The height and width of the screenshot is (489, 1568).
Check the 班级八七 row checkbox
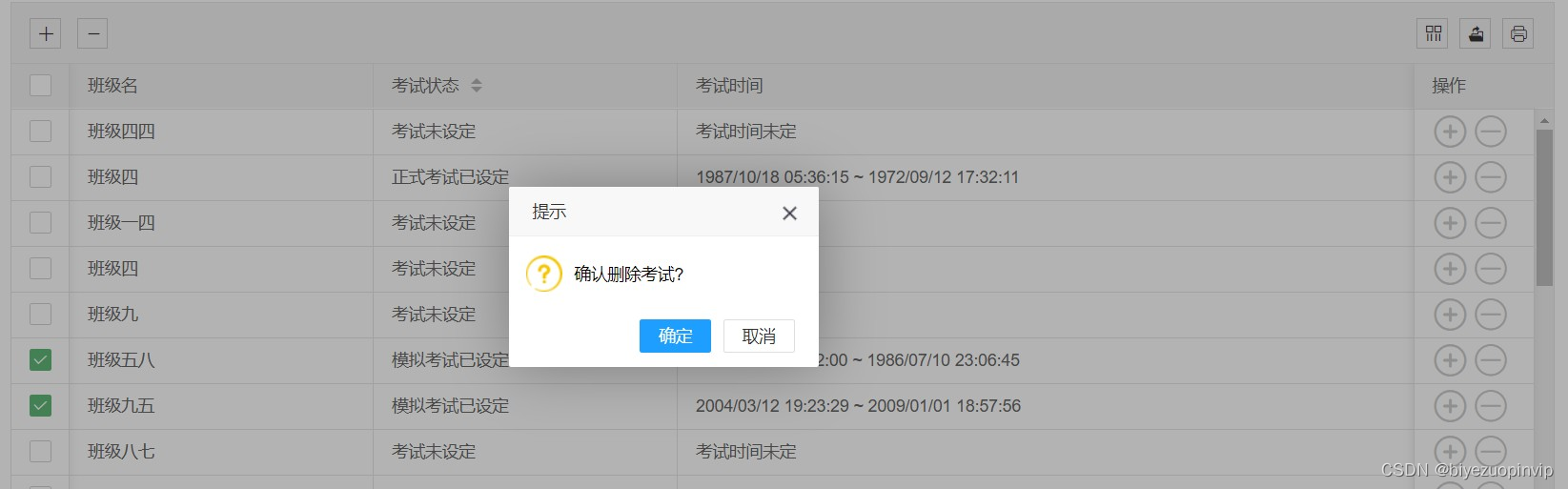click(x=40, y=451)
